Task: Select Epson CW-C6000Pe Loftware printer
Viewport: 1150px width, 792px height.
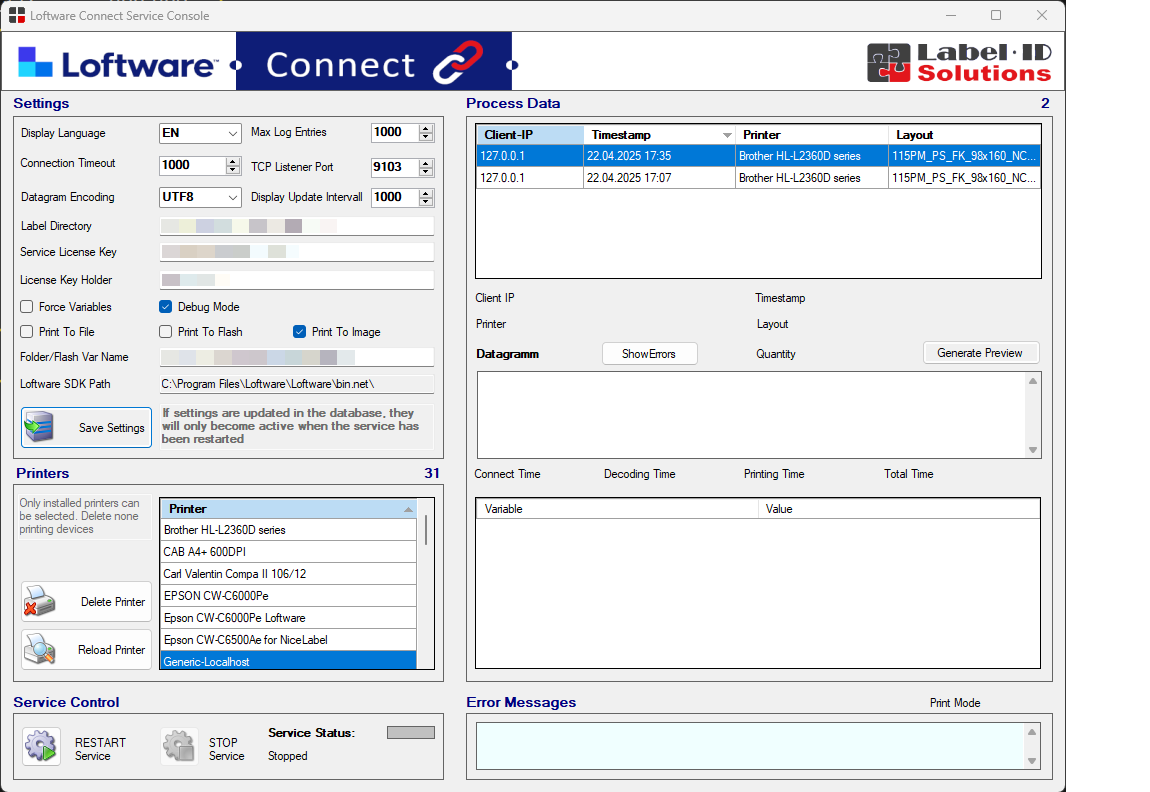Action: [288, 618]
